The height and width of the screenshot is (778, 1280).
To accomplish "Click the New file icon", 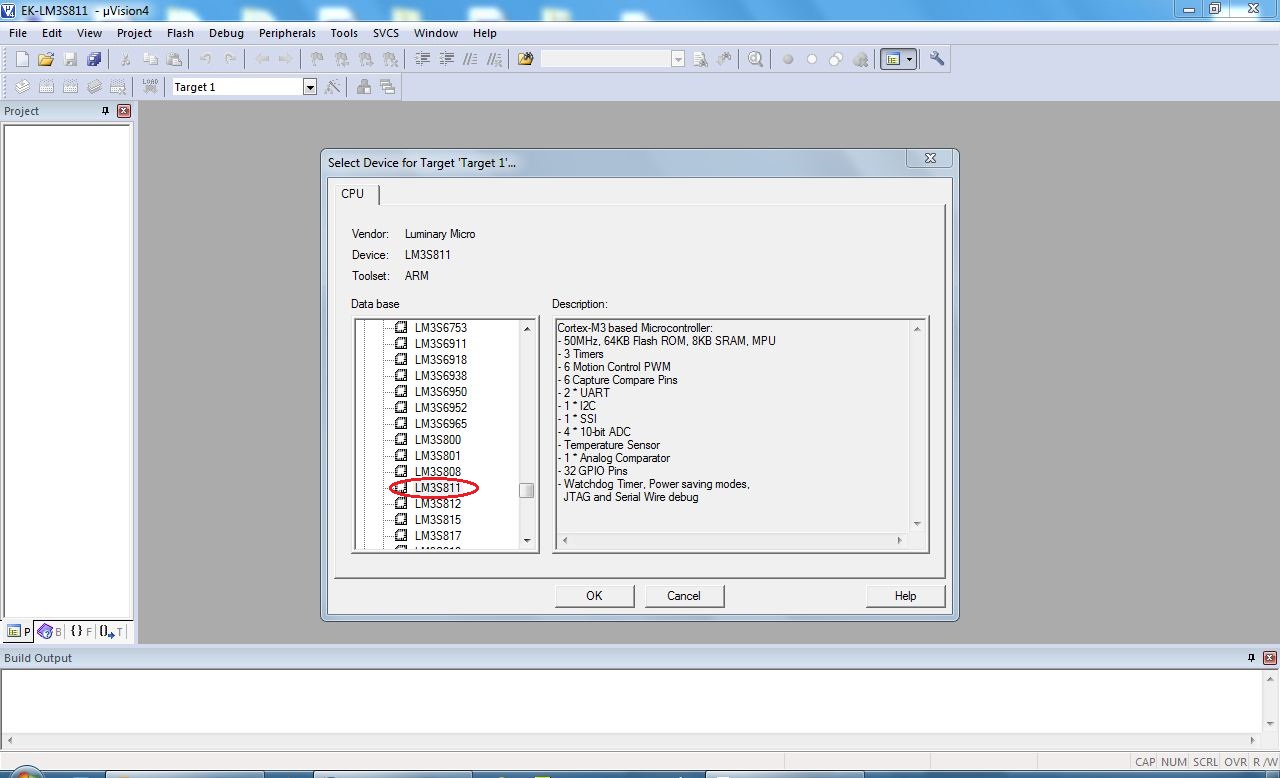I will coord(22,60).
